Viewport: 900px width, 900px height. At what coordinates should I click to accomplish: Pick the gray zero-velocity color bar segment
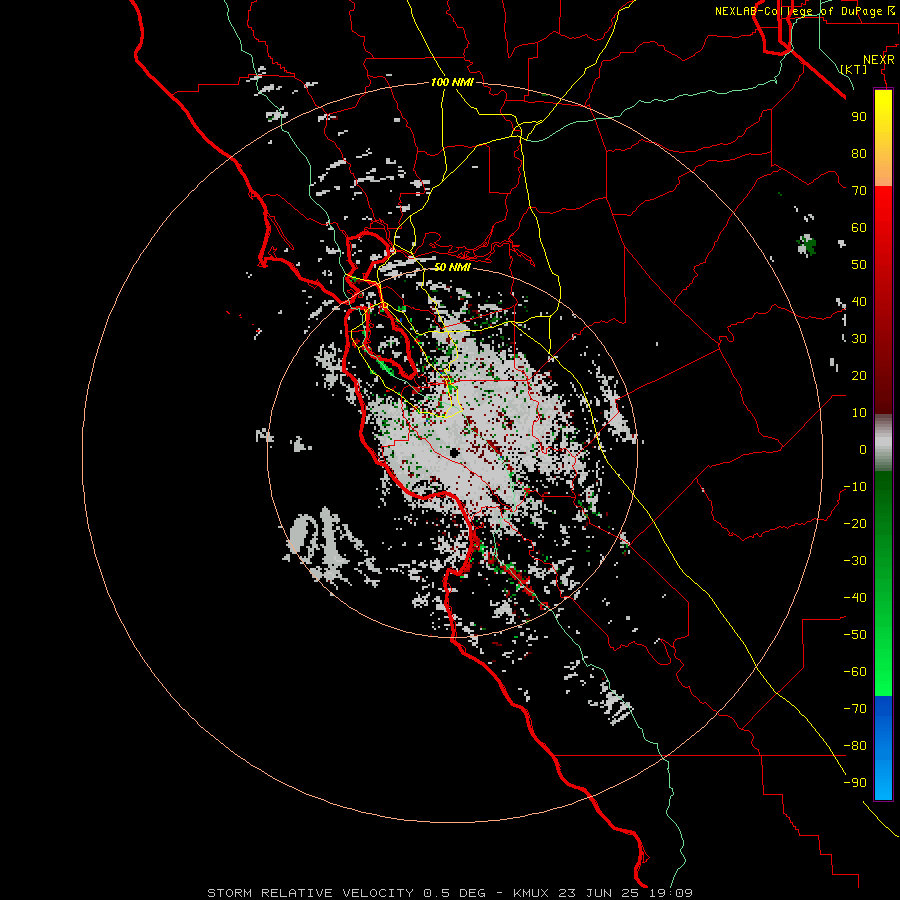[883, 443]
